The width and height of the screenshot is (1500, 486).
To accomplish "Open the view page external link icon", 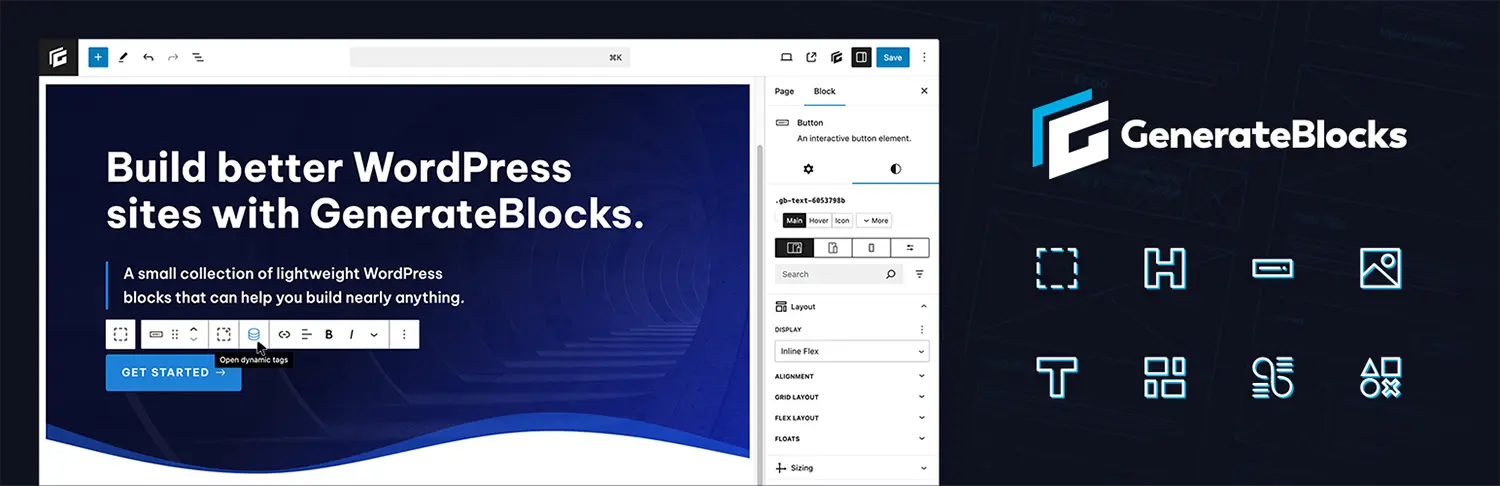I will pos(811,57).
